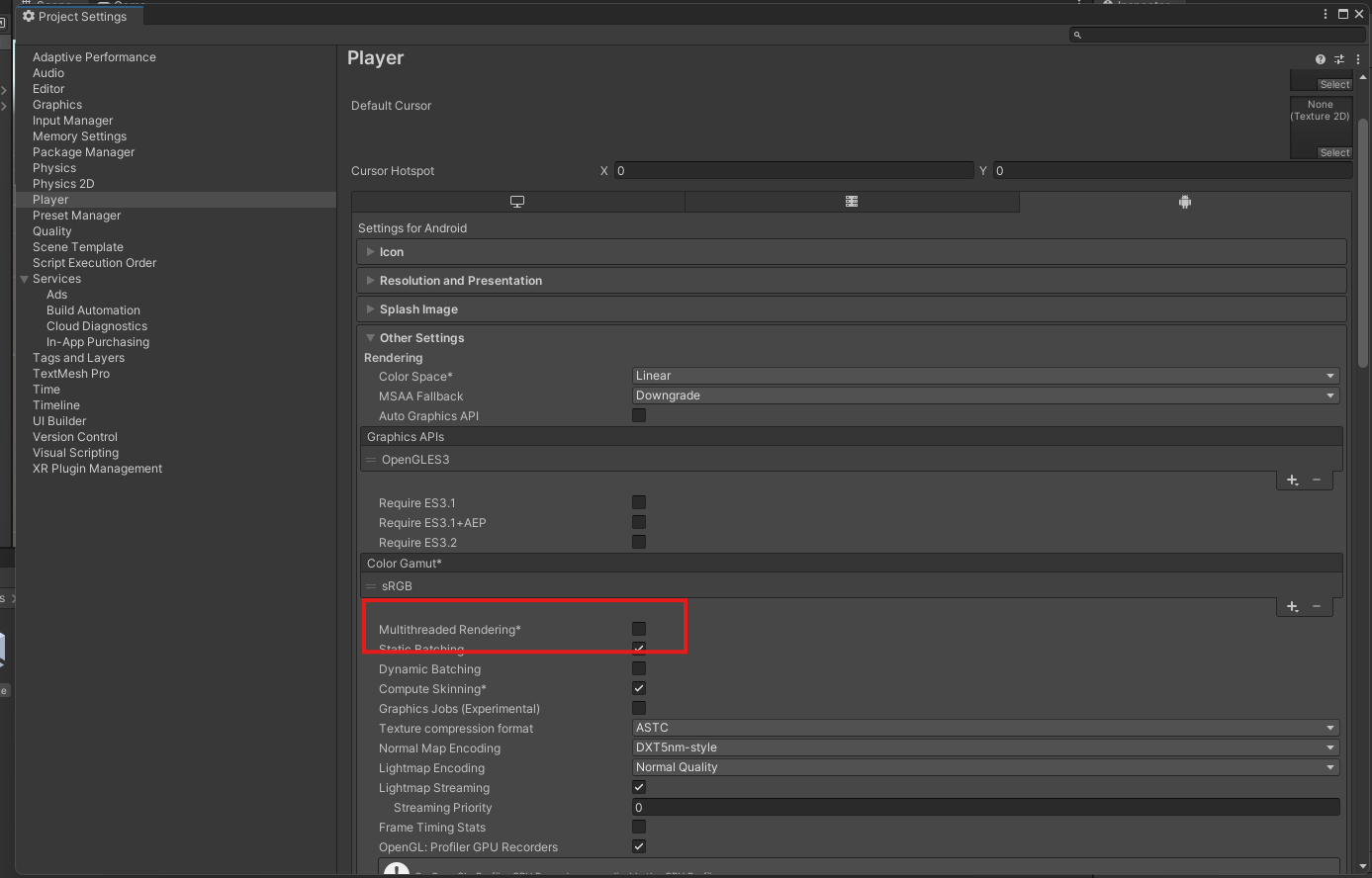
Task: Select Tags and Layers category
Action: coord(78,358)
